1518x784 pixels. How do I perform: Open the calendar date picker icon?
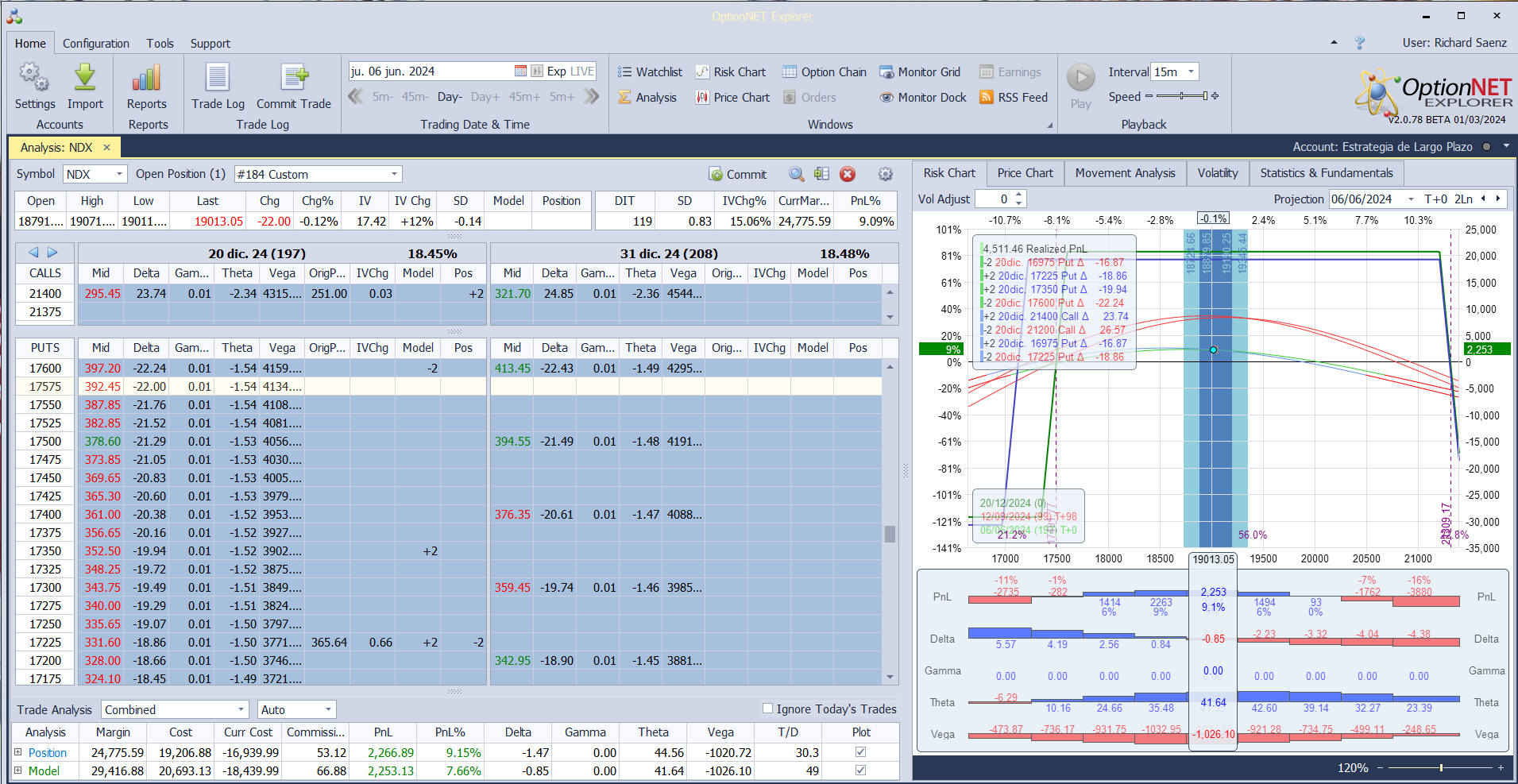click(x=520, y=71)
